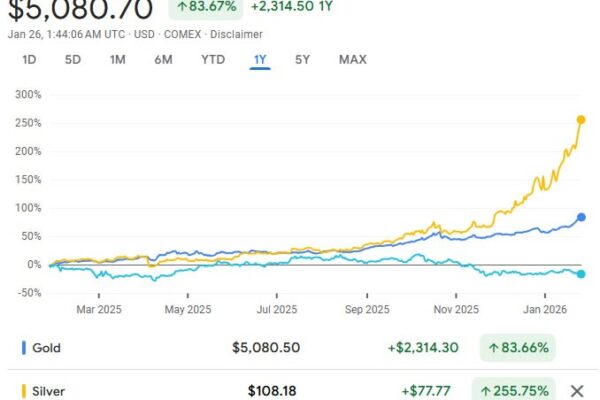The width and height of the screenshot is (600, 400).
Task: Choose the selected 1Y range tab
Action: 260,60
